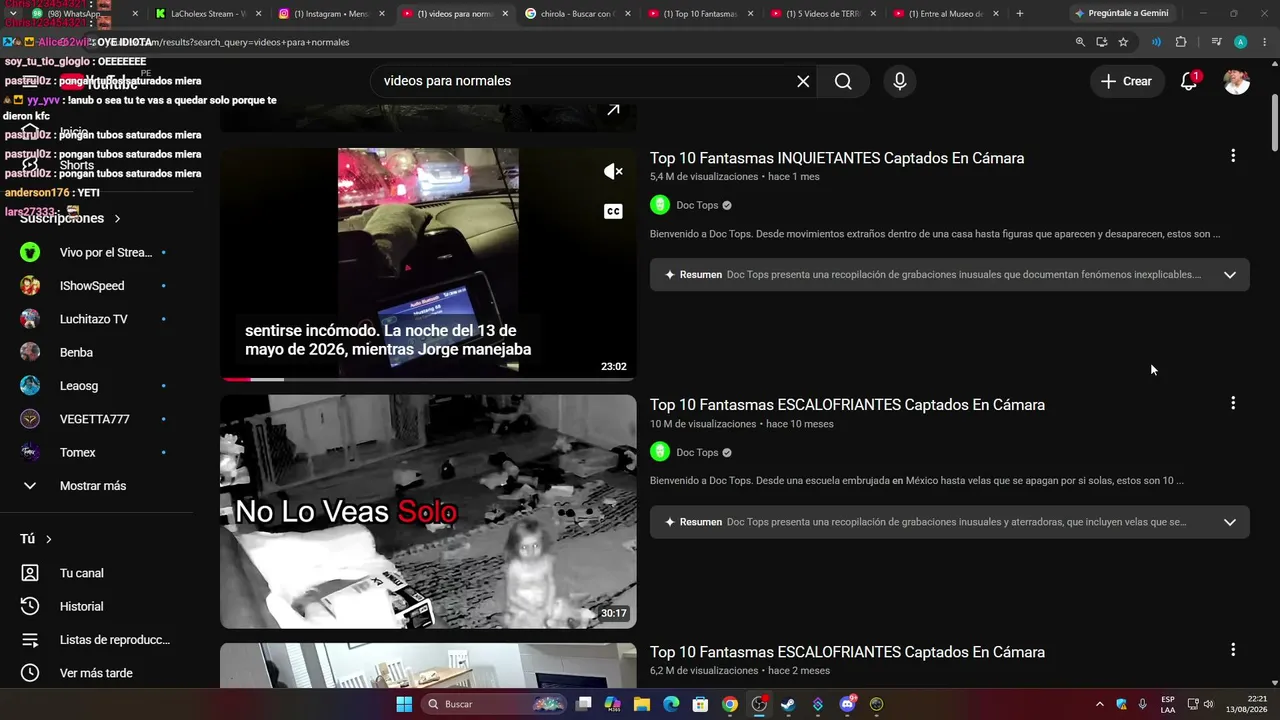The height and width of the screenshot is (720, 1280).
Task: Open the notifications bell
Action: pyautogui.click(x=1189, y=81)
